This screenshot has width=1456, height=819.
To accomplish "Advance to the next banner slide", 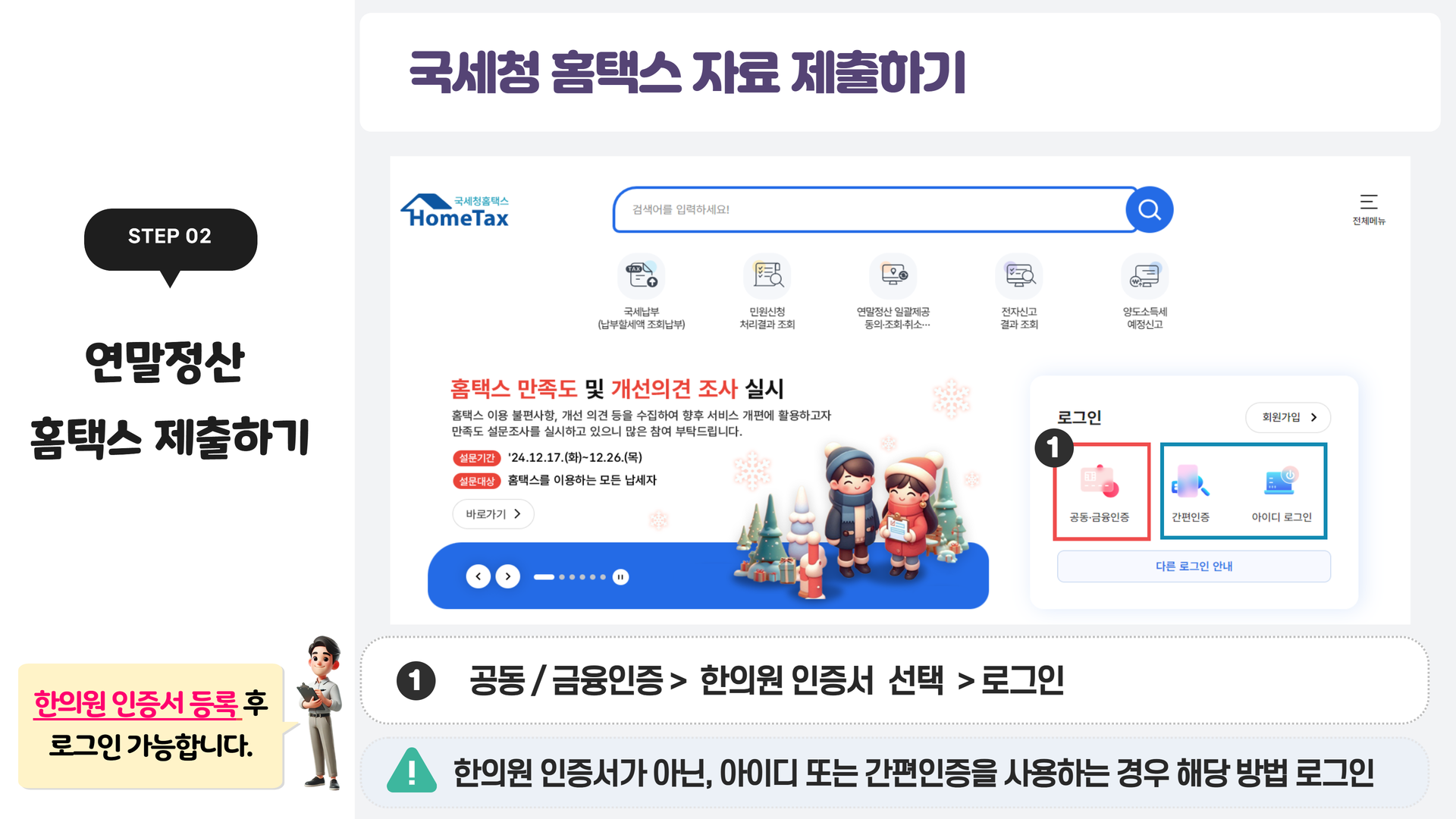I will 508,577.
